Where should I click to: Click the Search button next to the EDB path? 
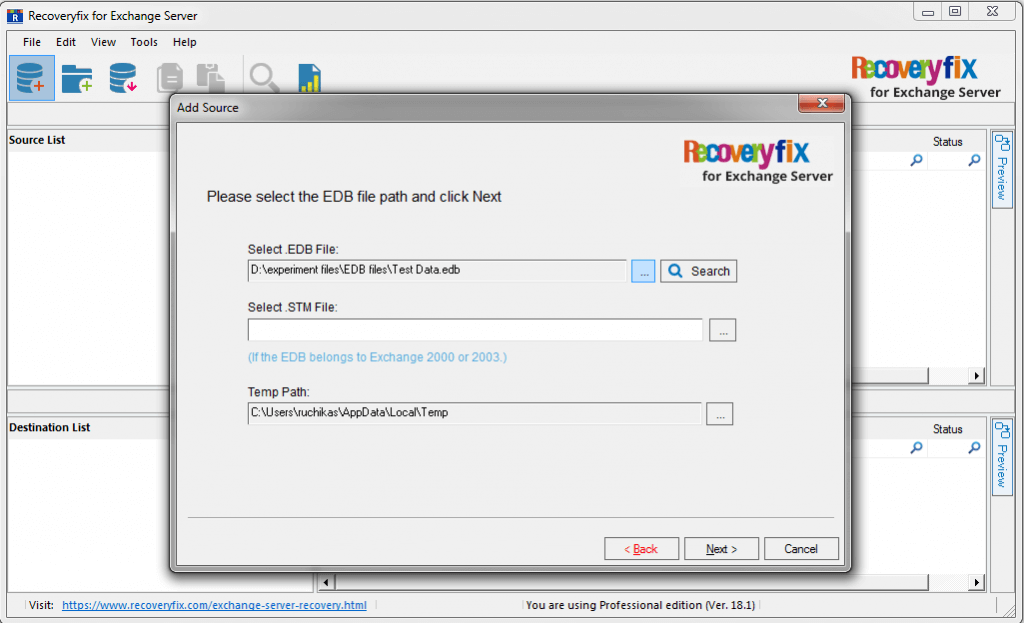pos(698,270)
